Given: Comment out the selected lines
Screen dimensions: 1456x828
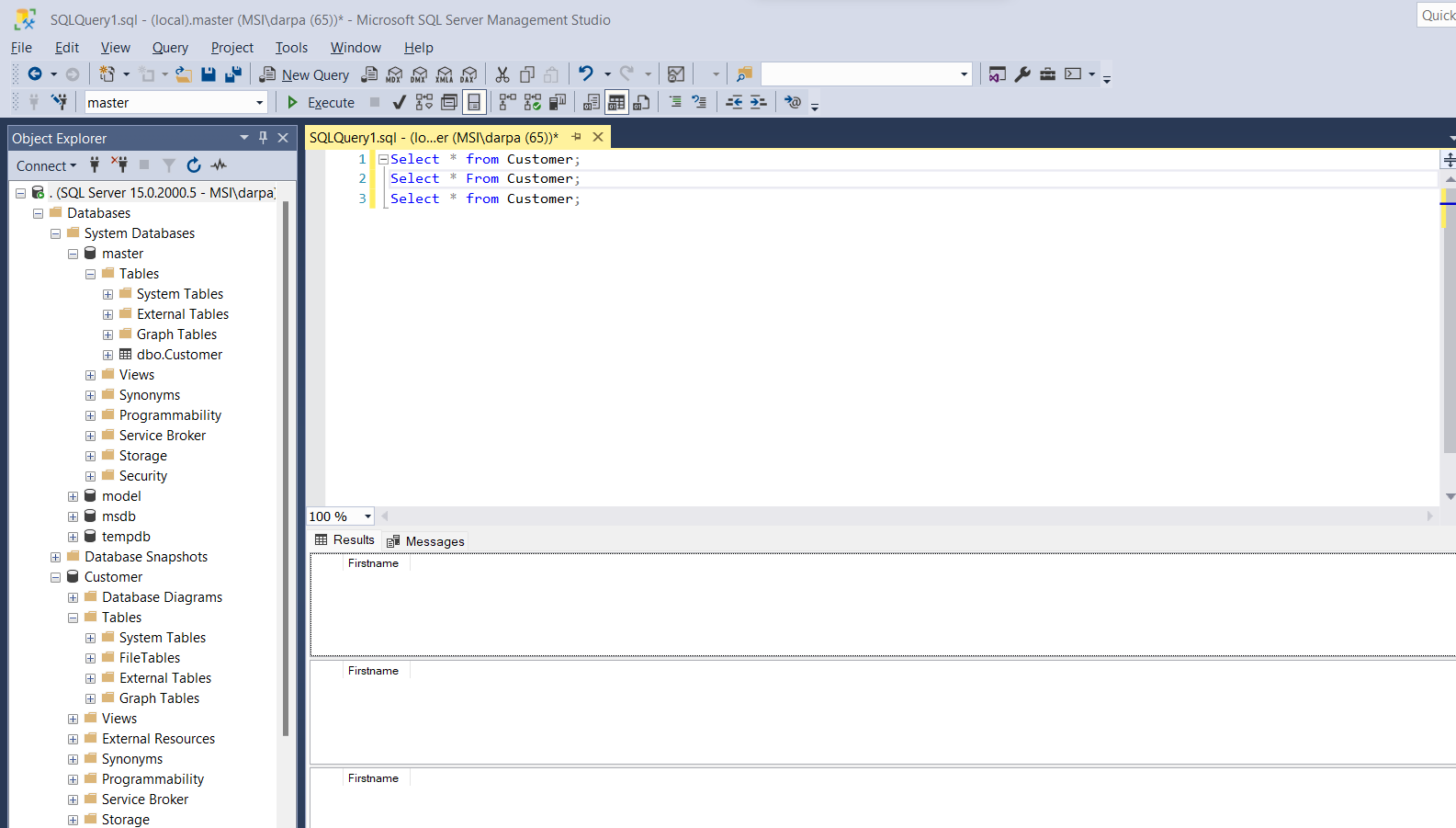Looking at the screenshot, I should (x=675, y=102).
